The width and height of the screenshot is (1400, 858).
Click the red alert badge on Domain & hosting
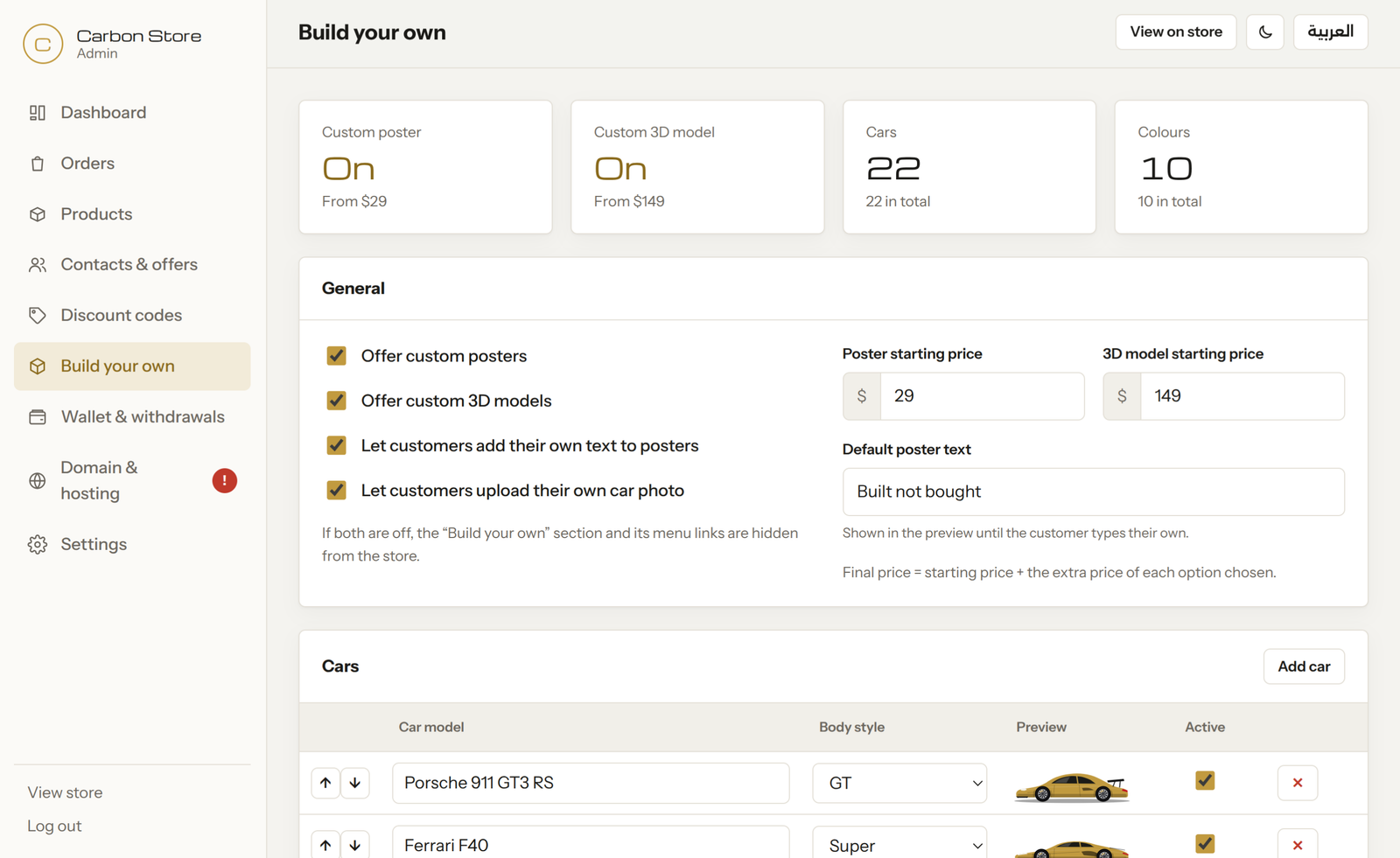225,480
